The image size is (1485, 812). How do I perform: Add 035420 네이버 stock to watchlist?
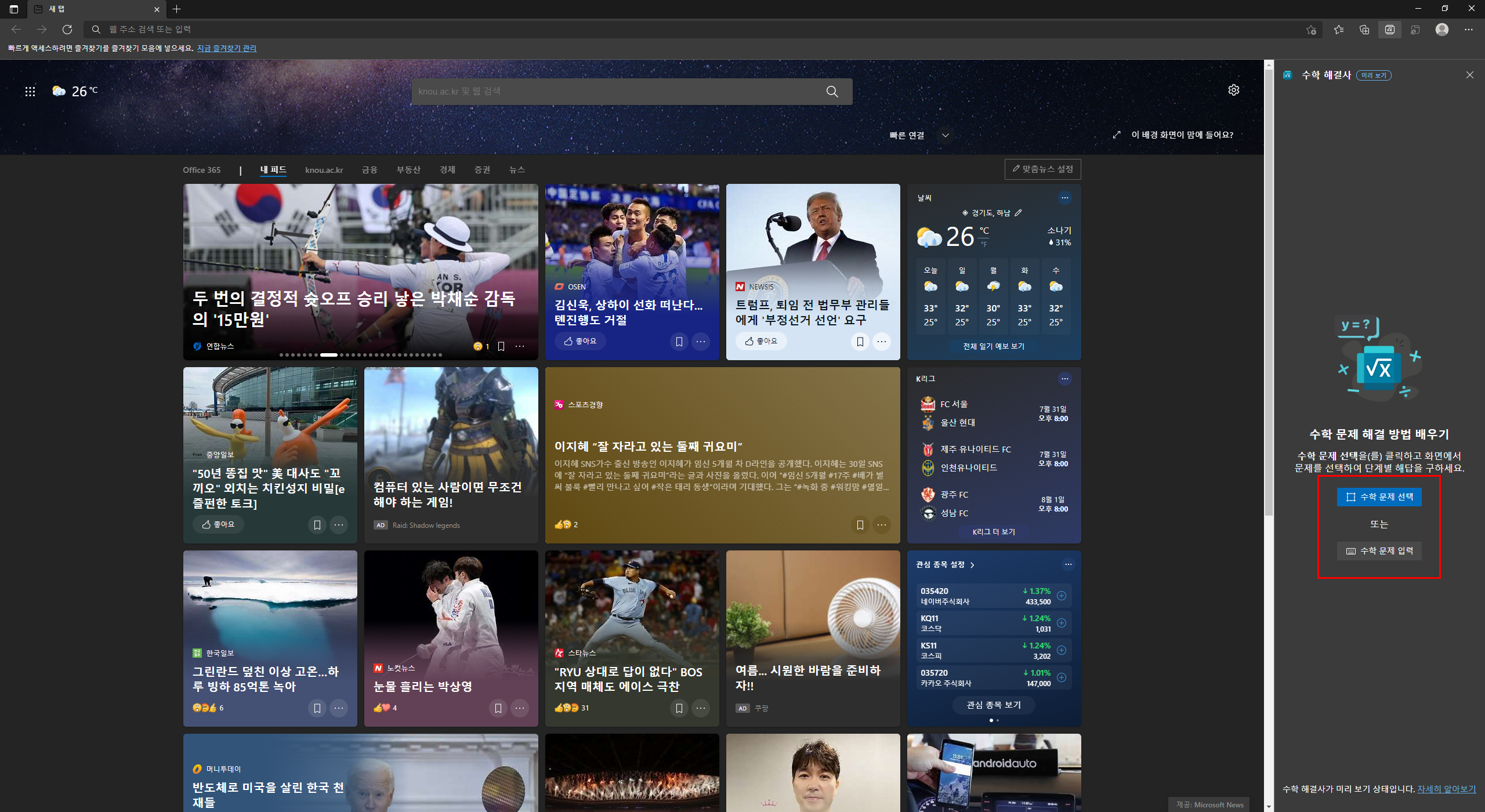[x=1061, y=596]
